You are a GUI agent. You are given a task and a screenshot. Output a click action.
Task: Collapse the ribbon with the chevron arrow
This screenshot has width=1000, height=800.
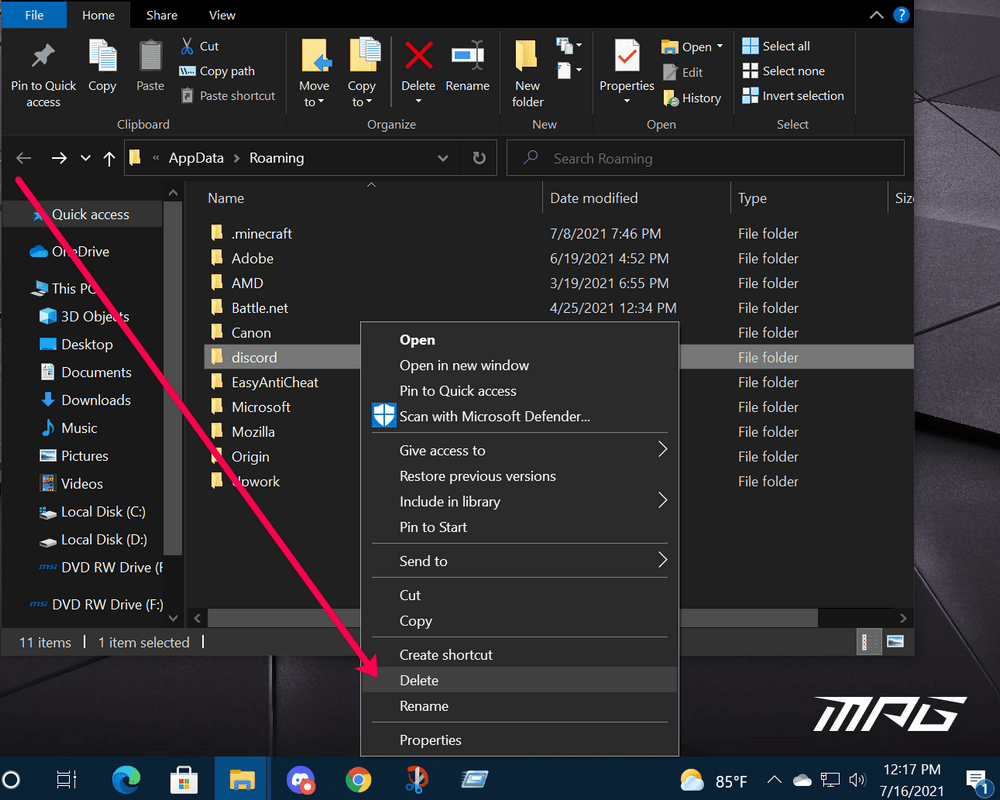click(x=876, y=14)
